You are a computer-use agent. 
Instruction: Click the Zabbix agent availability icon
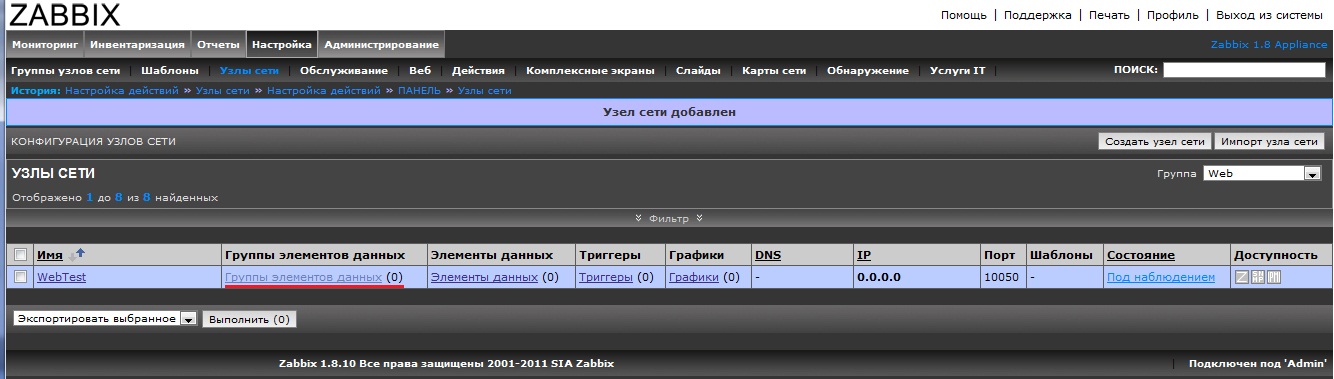[x=1242, y=277]
